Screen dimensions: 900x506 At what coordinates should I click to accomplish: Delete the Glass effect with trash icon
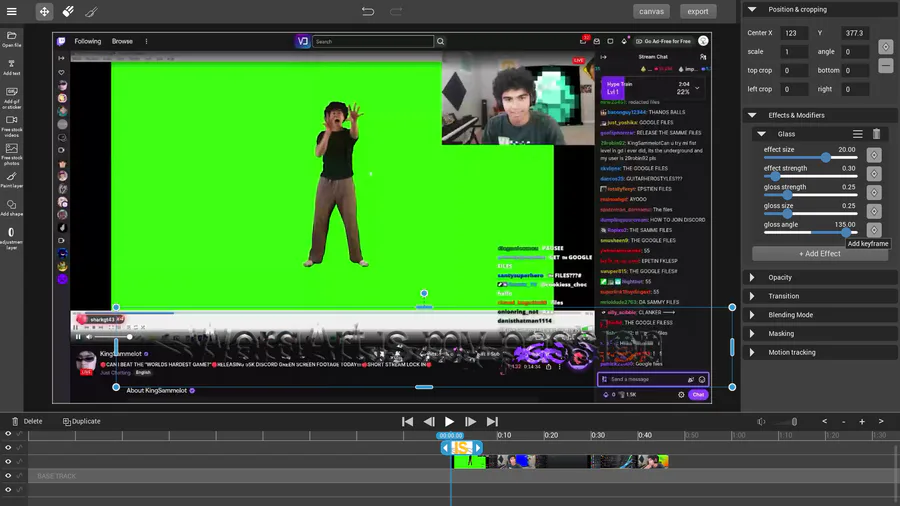click(x=876, y=134)
